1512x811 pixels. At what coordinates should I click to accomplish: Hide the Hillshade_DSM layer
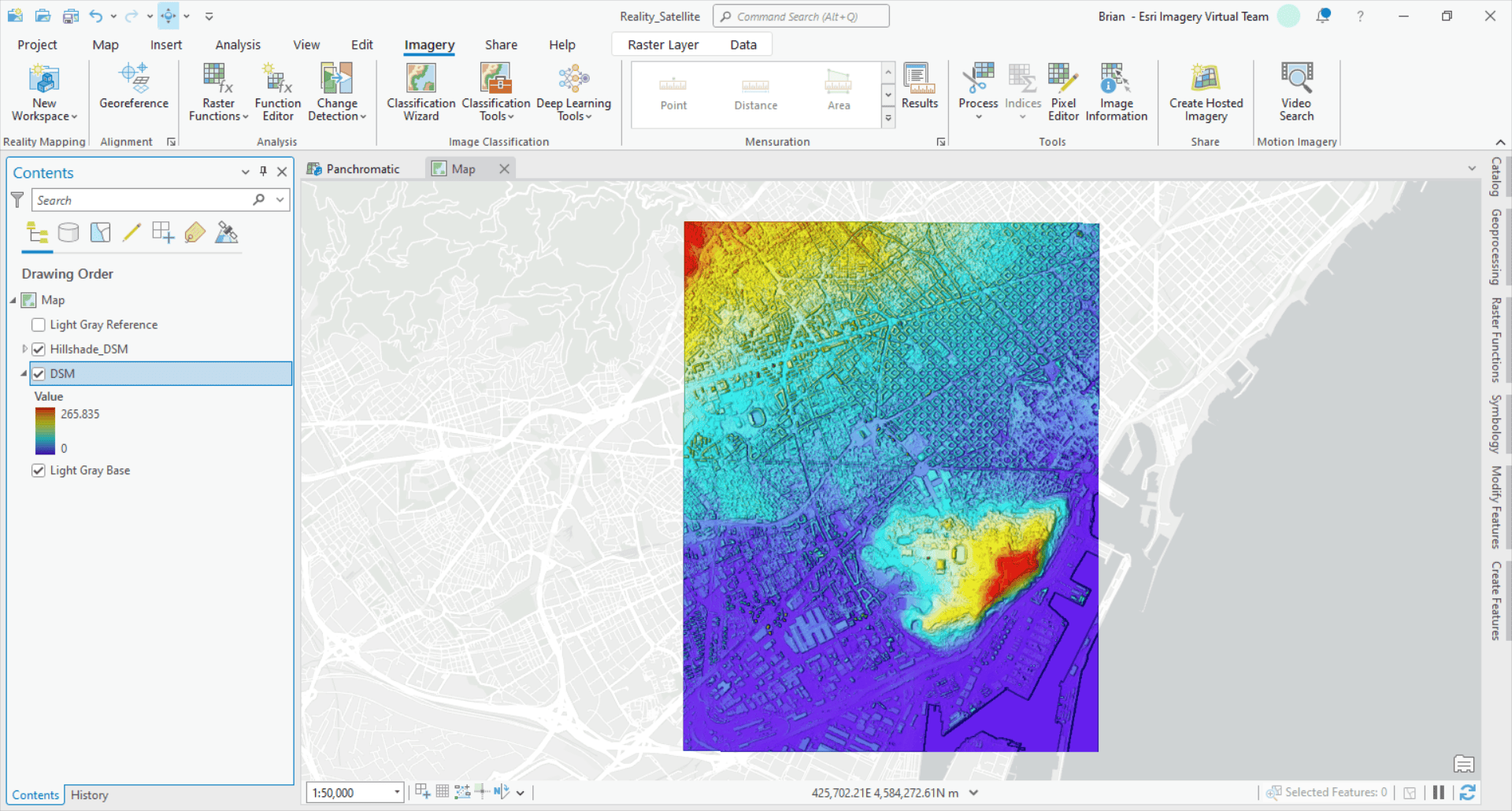(39, 349)
